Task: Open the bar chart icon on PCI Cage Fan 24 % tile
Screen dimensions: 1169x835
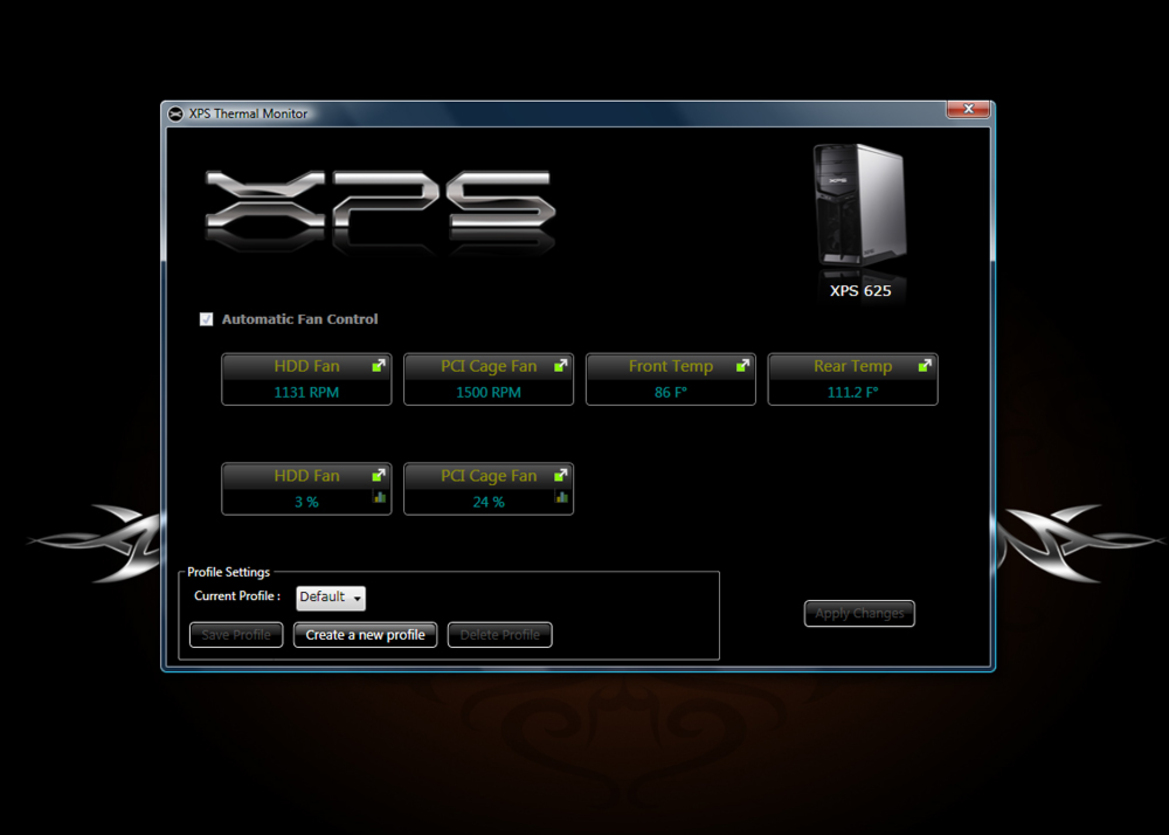Action: coord(561,497)
